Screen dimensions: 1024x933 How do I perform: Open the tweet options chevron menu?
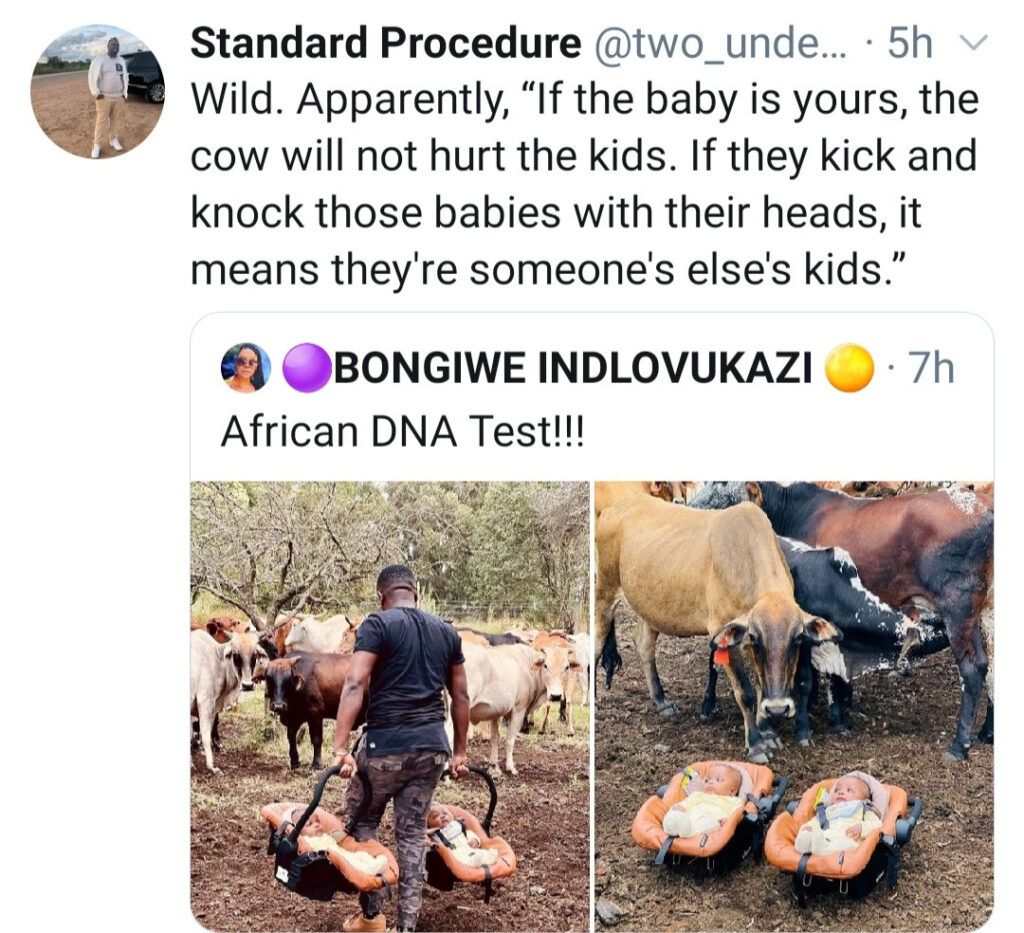[974, 43]
